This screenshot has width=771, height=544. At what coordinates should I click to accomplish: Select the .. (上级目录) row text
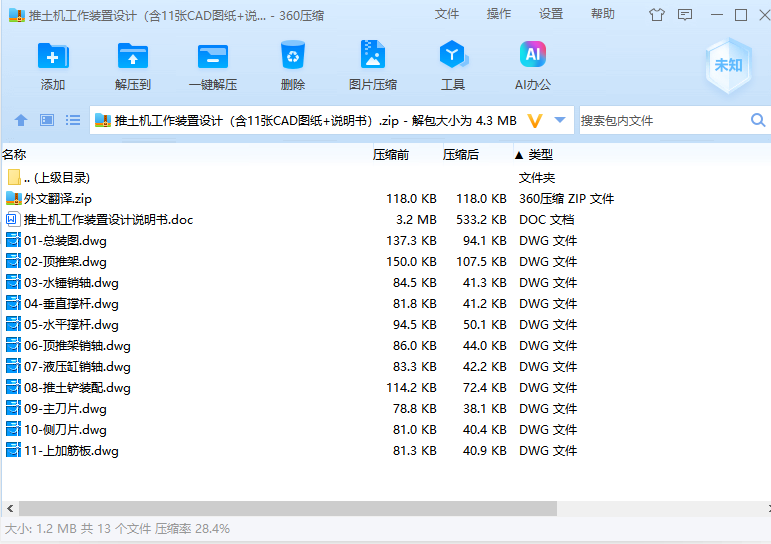57,178
